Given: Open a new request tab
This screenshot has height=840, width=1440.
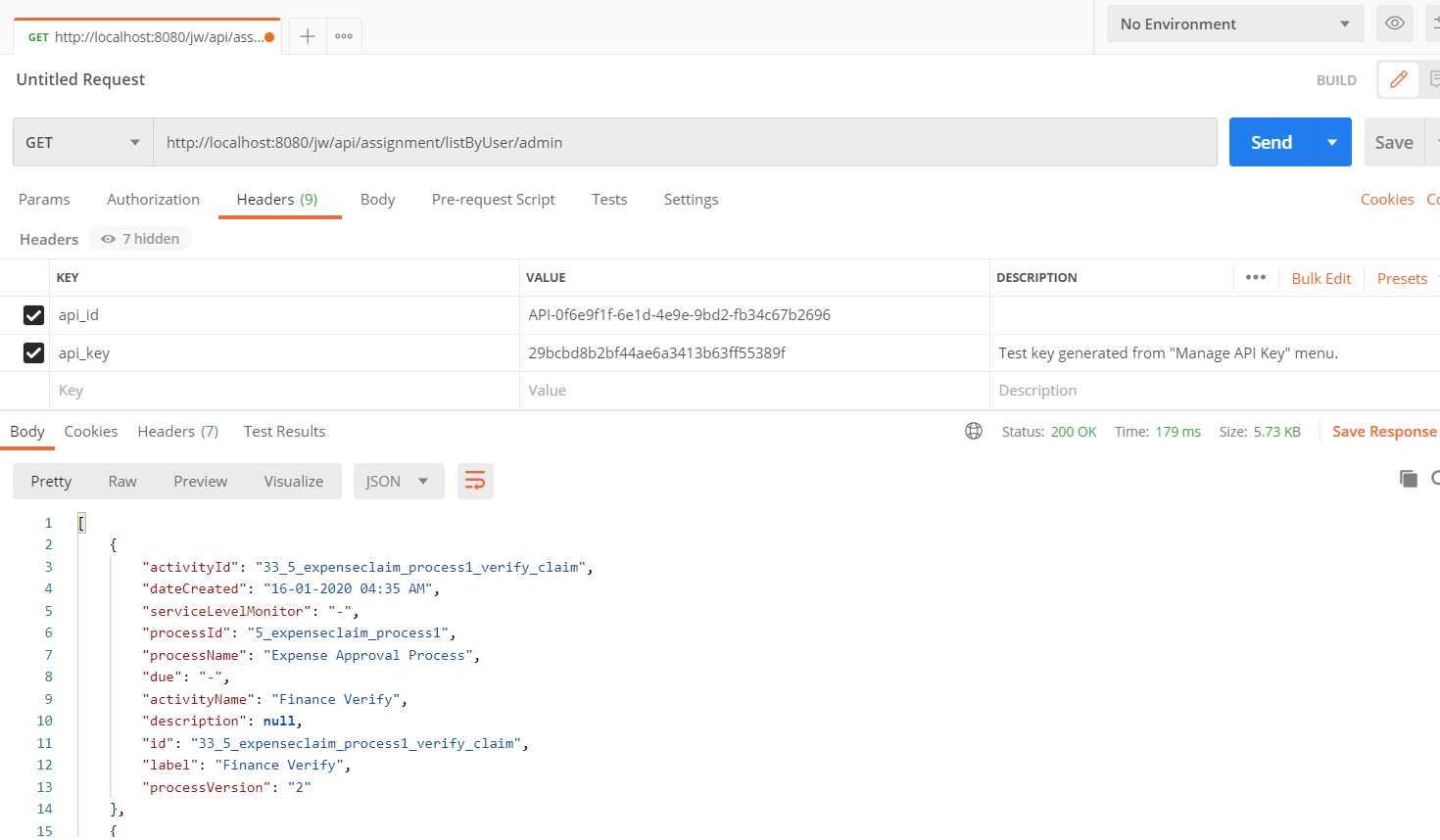Looking at the screenshot, I should click(x=309, y=35).
